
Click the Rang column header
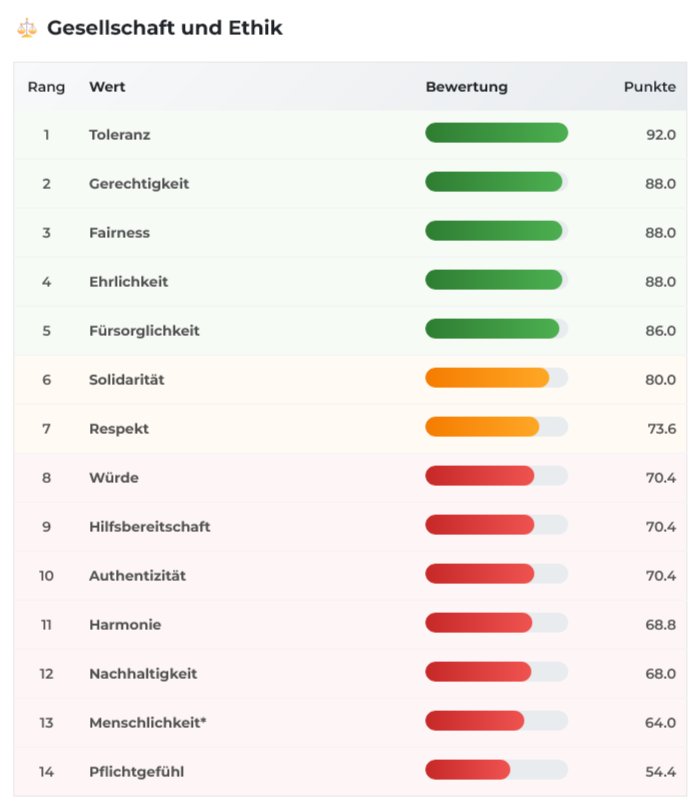pos(46,87)
